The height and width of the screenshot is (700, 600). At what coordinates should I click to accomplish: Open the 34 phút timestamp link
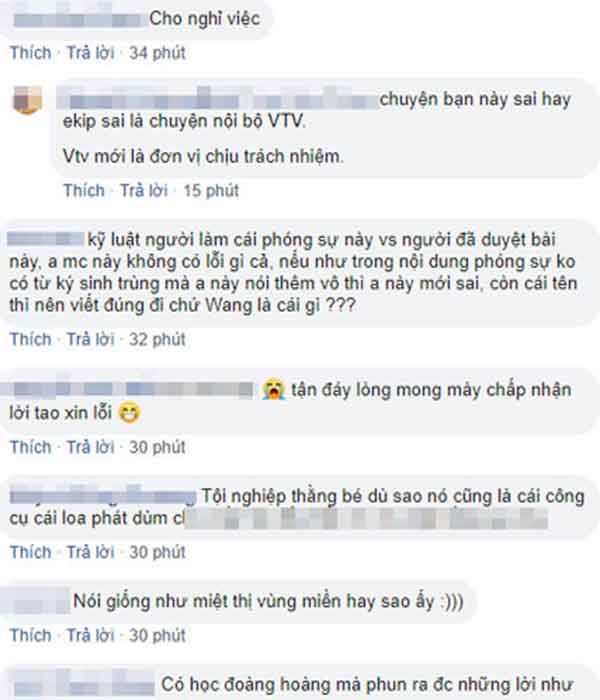[x=157, y=53]
